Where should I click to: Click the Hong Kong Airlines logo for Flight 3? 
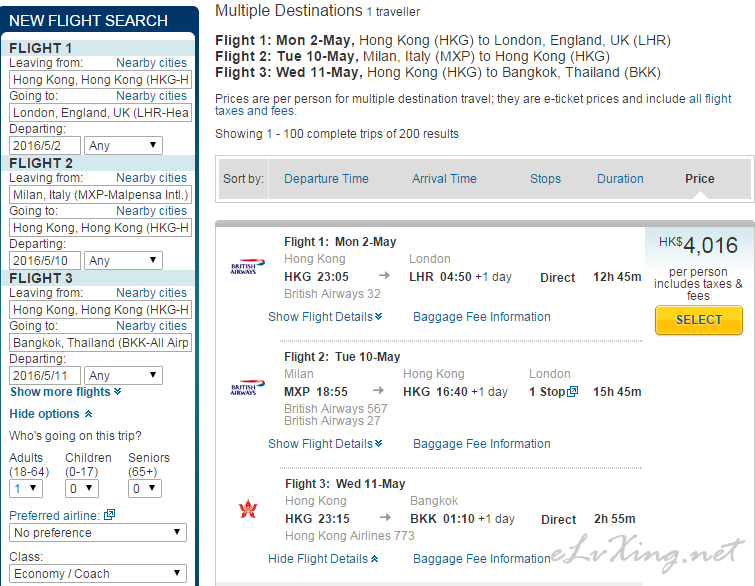coord(248,509)
